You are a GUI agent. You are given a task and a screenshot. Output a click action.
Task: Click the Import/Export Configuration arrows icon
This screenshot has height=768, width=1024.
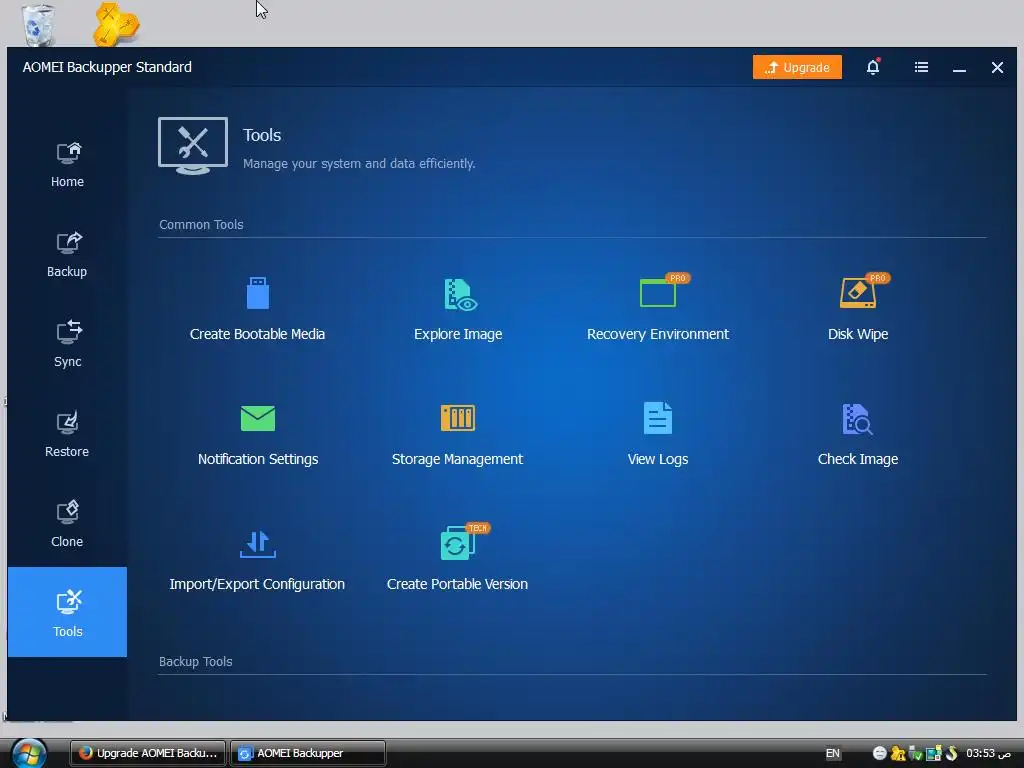tap(257, 543)
